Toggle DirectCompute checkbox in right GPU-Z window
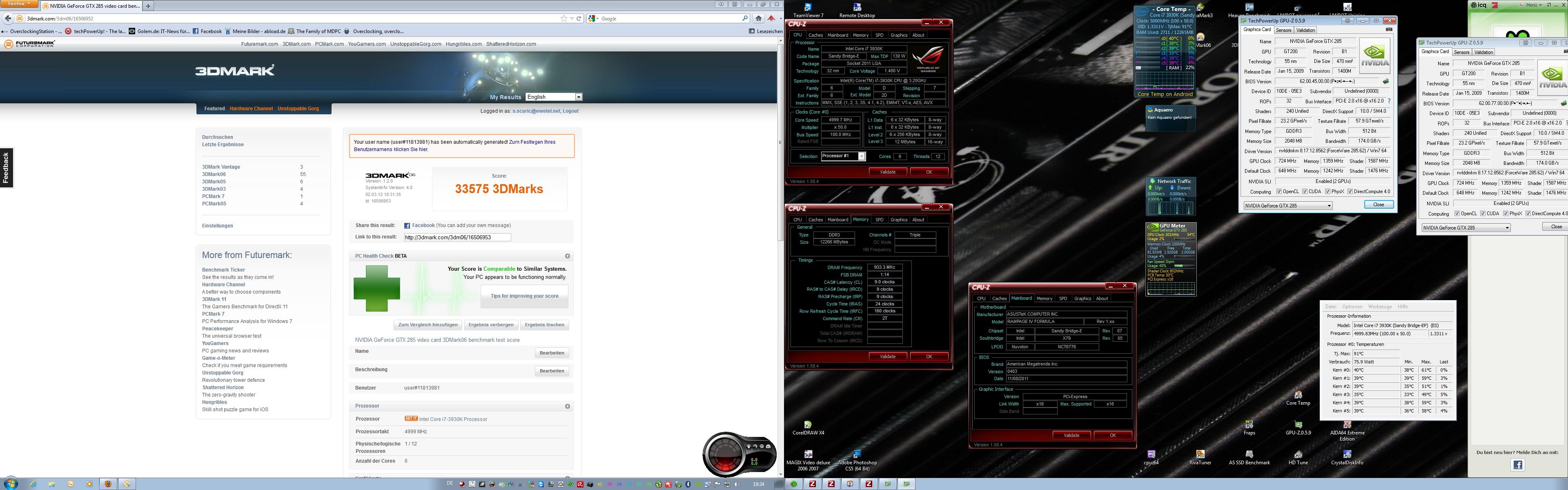1568x490 pixels. (x=1528, y=214)
